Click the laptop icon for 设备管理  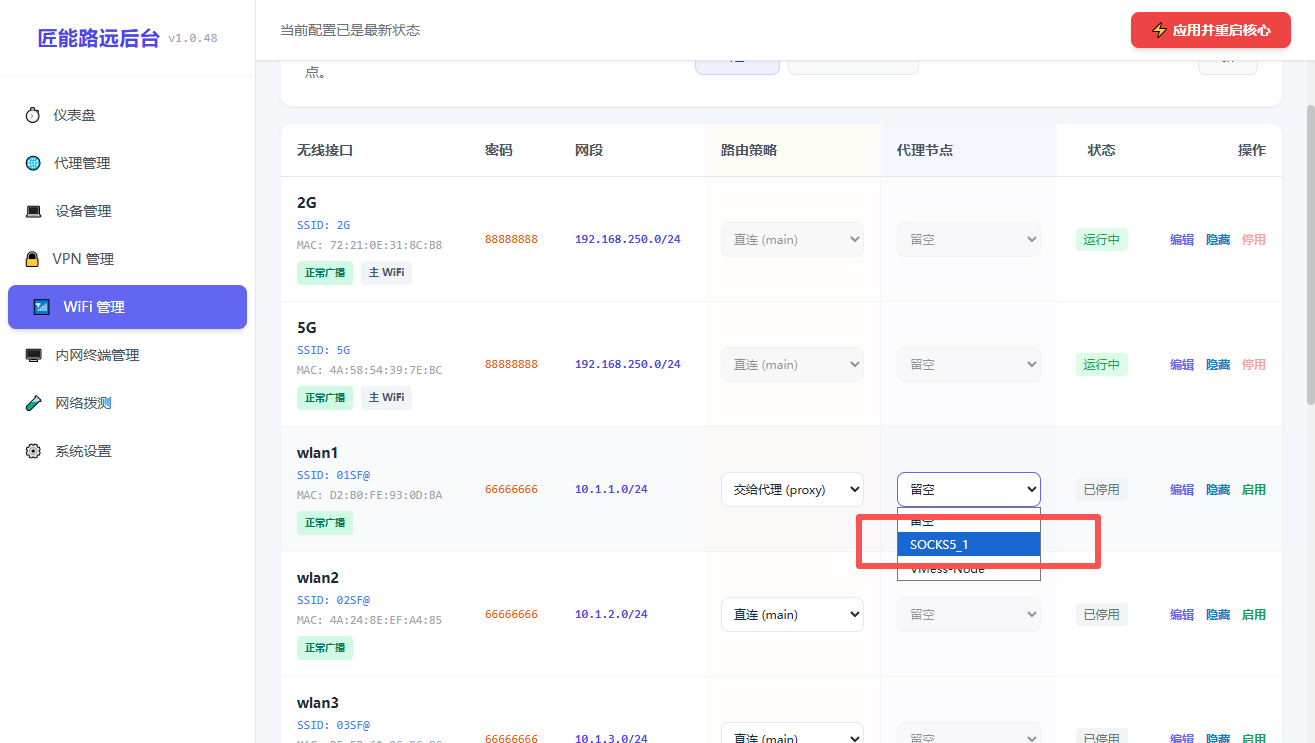[x=34, y=211]
